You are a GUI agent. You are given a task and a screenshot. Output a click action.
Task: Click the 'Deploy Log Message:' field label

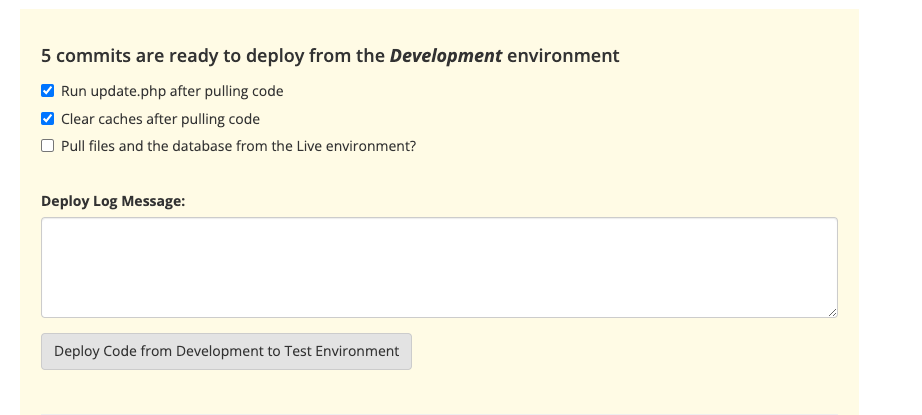click(113, 201)
